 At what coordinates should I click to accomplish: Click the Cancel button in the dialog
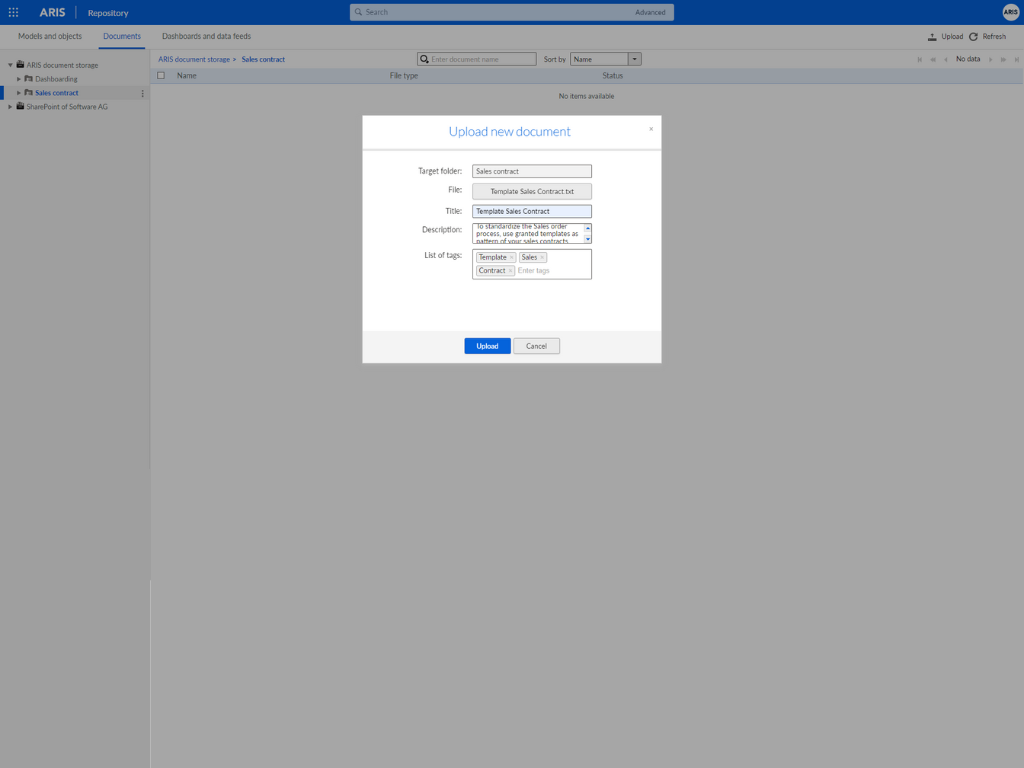point(536,346)
